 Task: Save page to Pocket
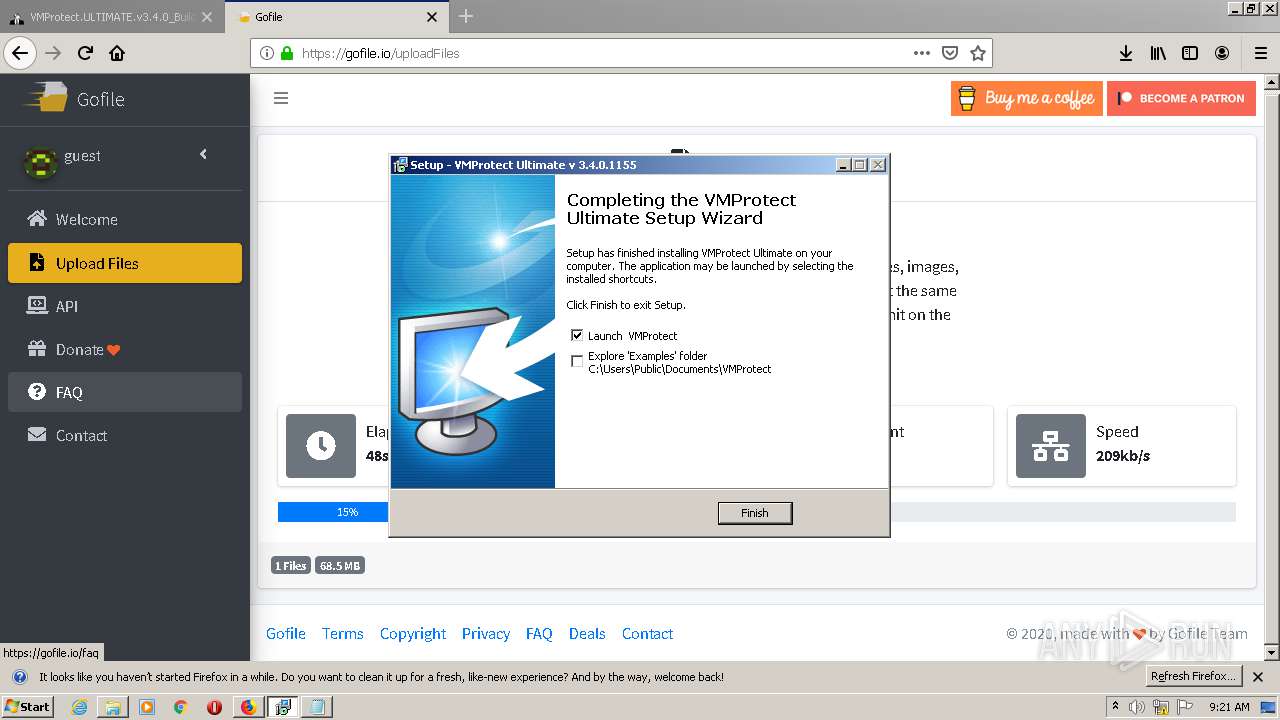click(x=950, y=53)
